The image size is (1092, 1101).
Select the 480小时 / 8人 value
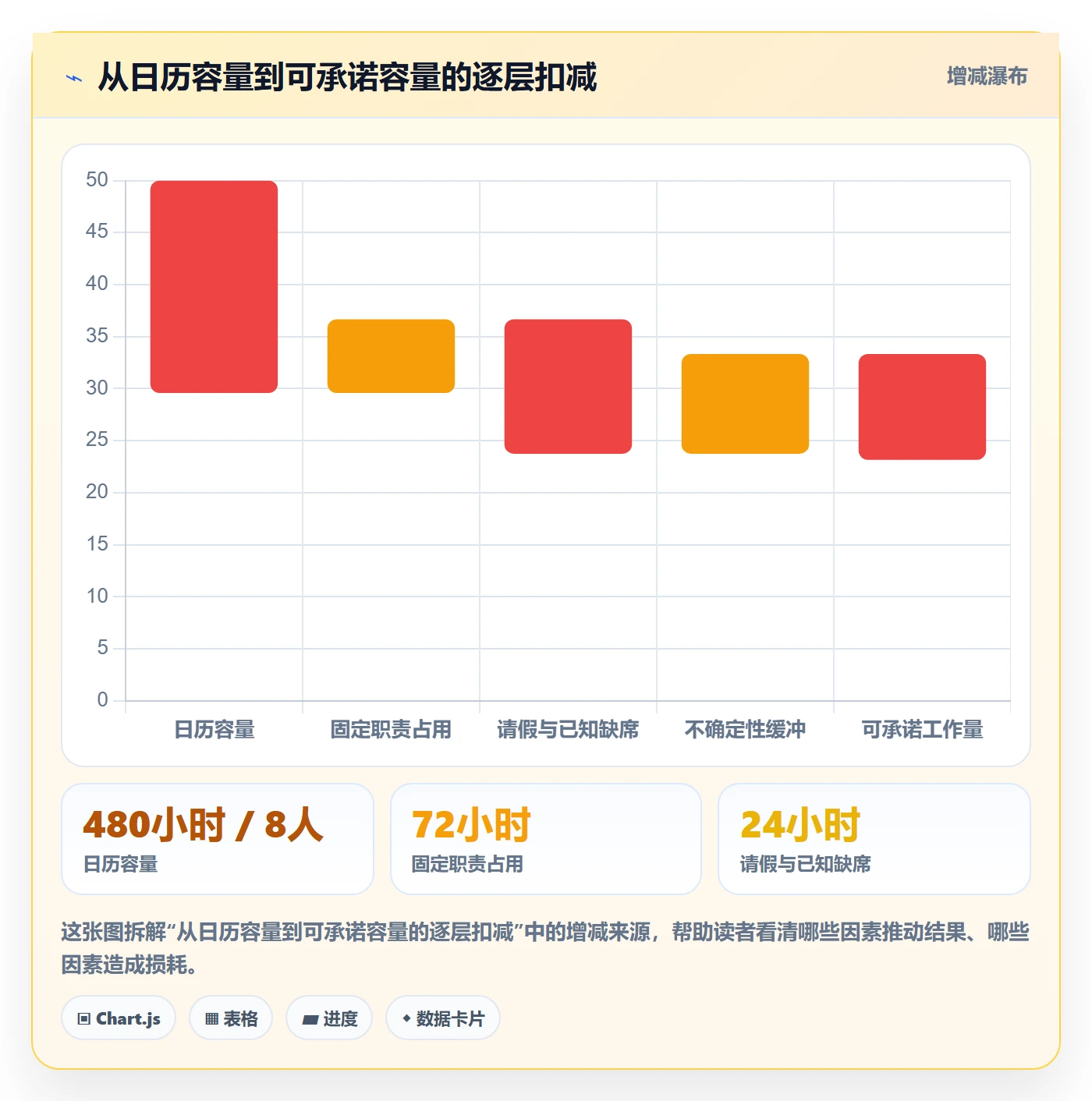[x=203, y=825]
